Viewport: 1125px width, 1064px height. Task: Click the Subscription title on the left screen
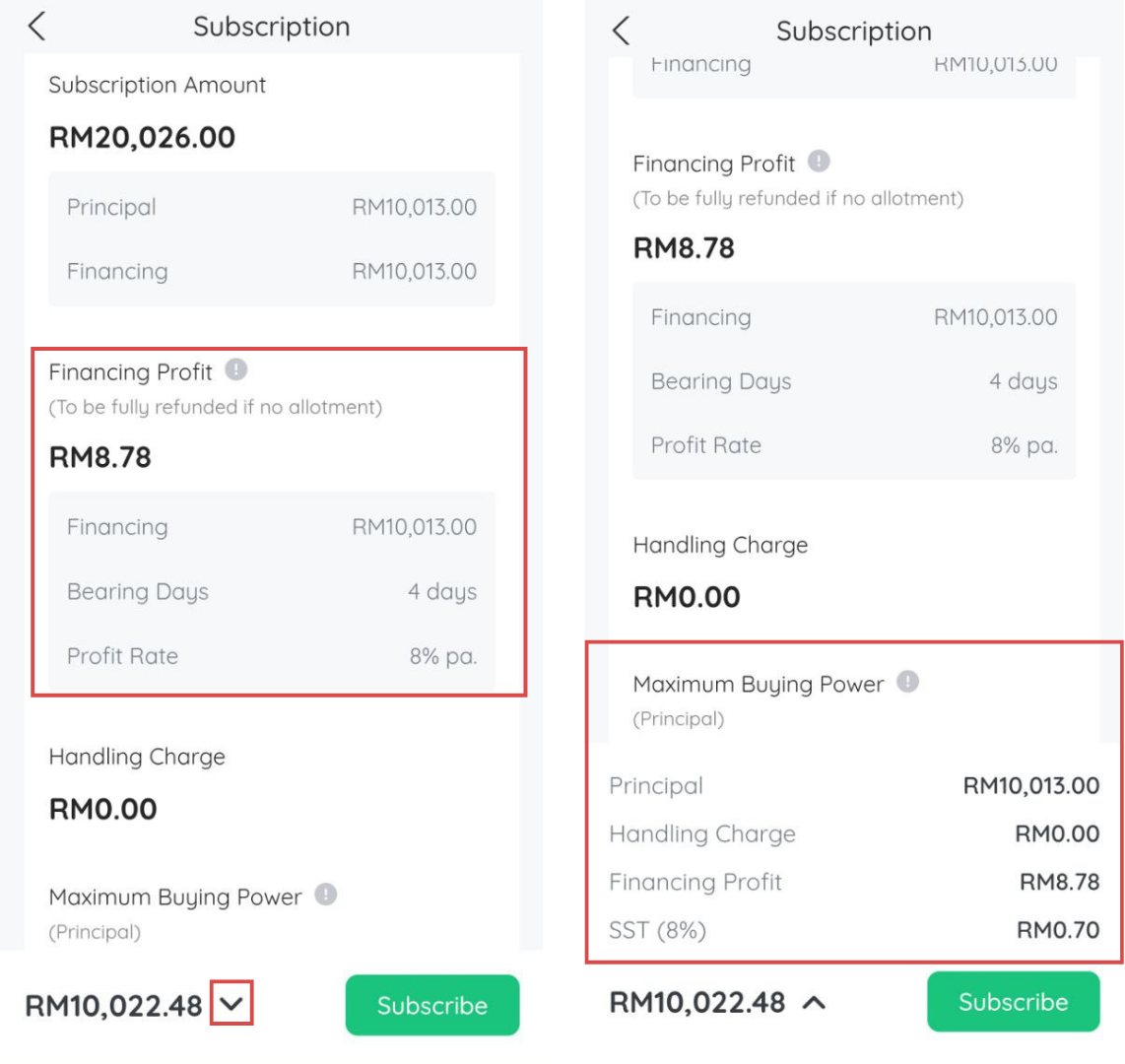[x=271, y=27]
